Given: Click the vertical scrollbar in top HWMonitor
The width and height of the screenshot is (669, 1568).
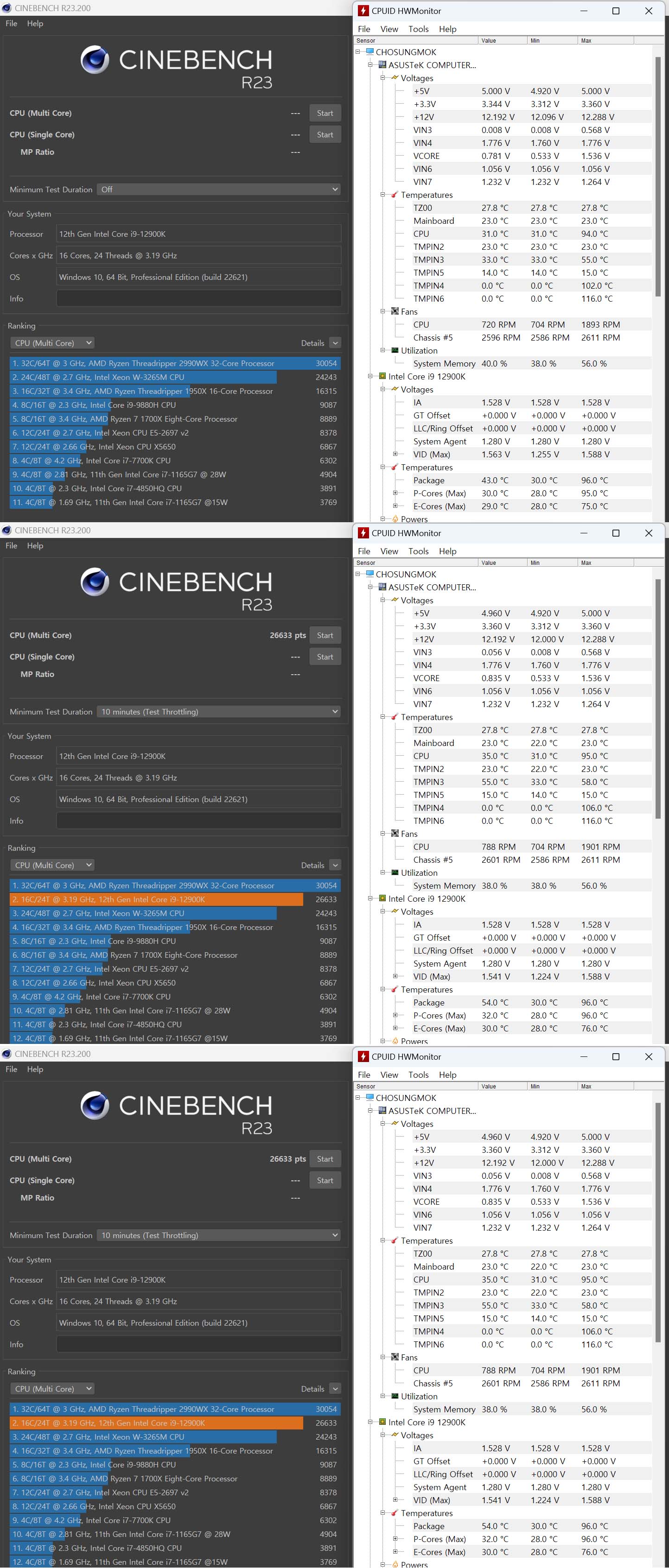Looking at the screenshot, I should [x=658, y=177].
